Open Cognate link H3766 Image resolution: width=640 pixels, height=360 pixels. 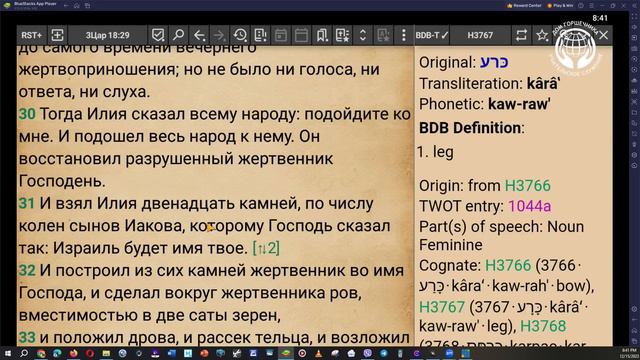point(508,266)
